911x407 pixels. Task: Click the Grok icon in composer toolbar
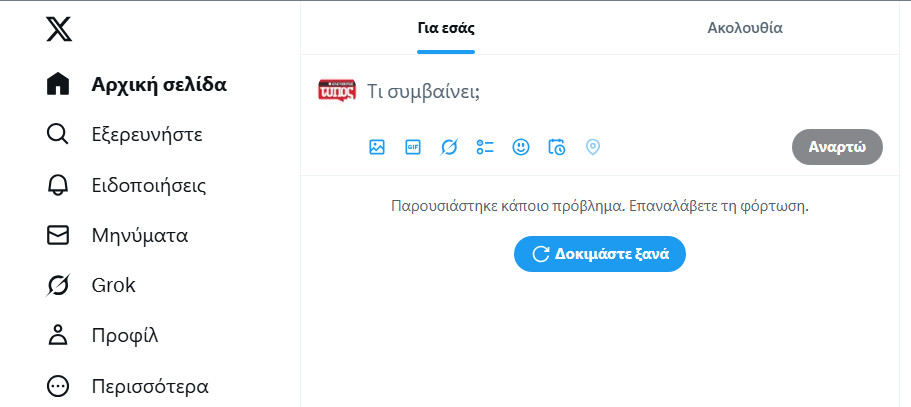coord(449,147)
